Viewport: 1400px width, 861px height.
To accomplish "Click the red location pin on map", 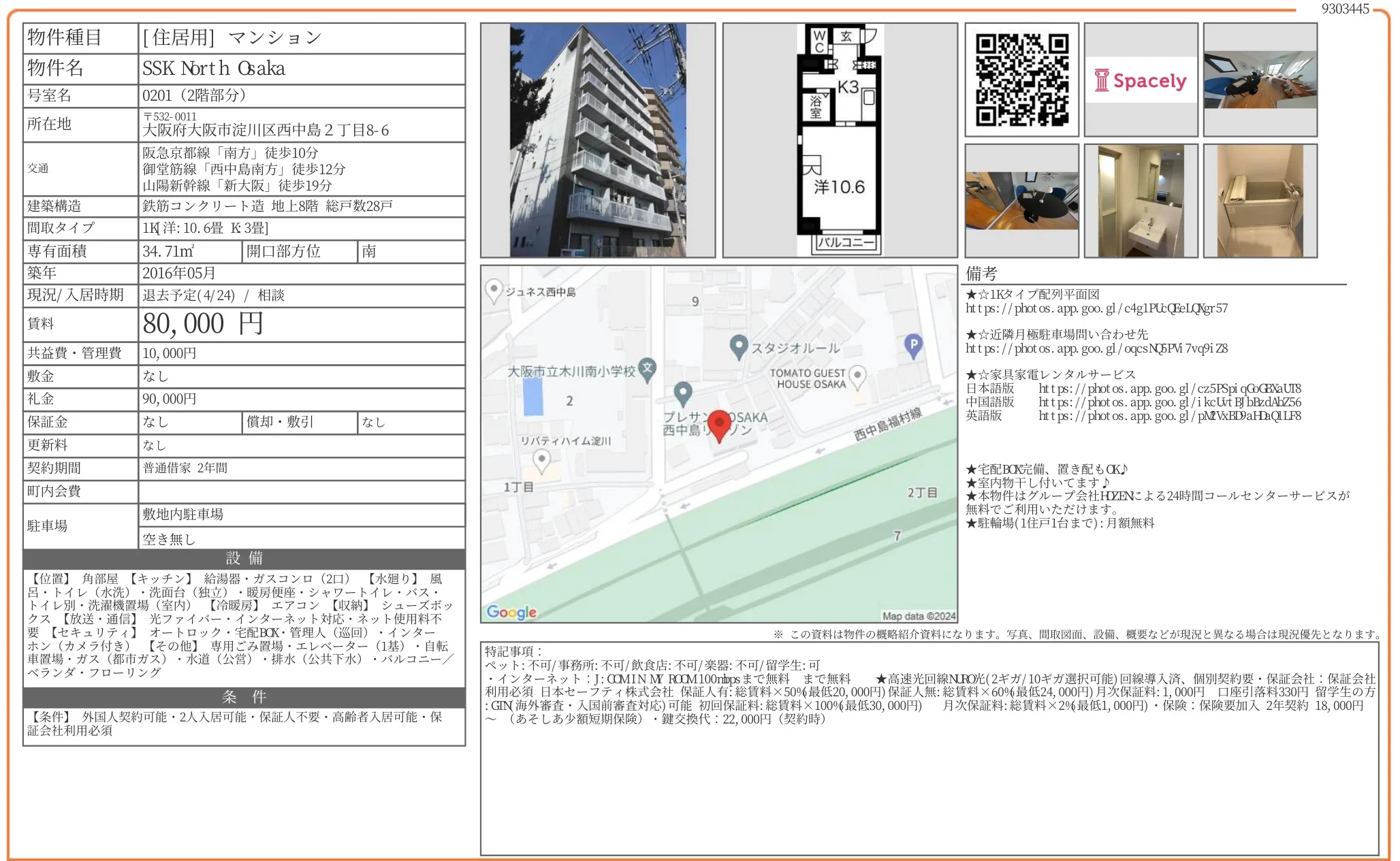I will click(x=719, y=425).
